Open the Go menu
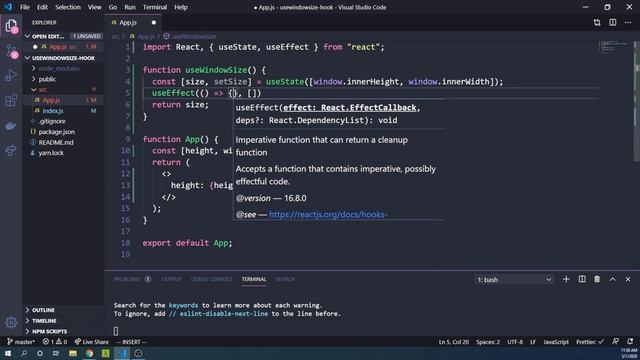The width and height of the screenshot is (640, 360). pyautogui.click(x=113, y=7)
